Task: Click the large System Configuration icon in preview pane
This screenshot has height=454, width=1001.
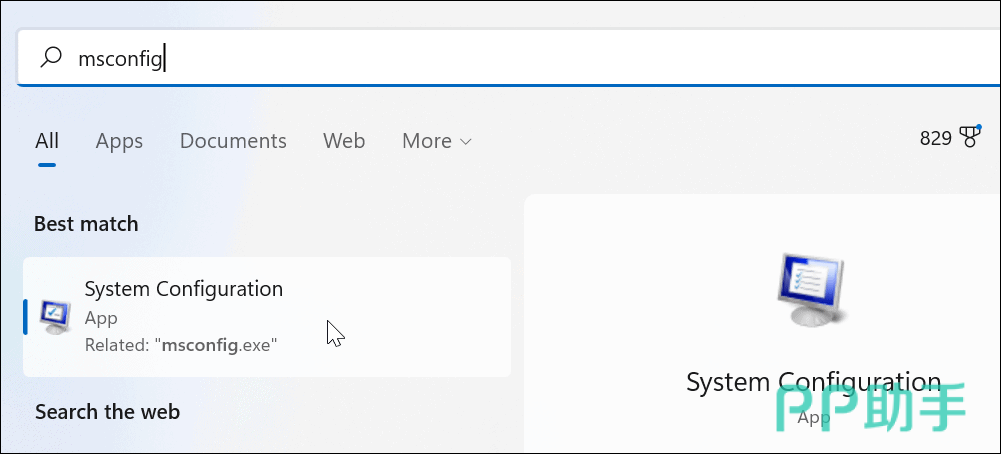Action: coord(813,292)
